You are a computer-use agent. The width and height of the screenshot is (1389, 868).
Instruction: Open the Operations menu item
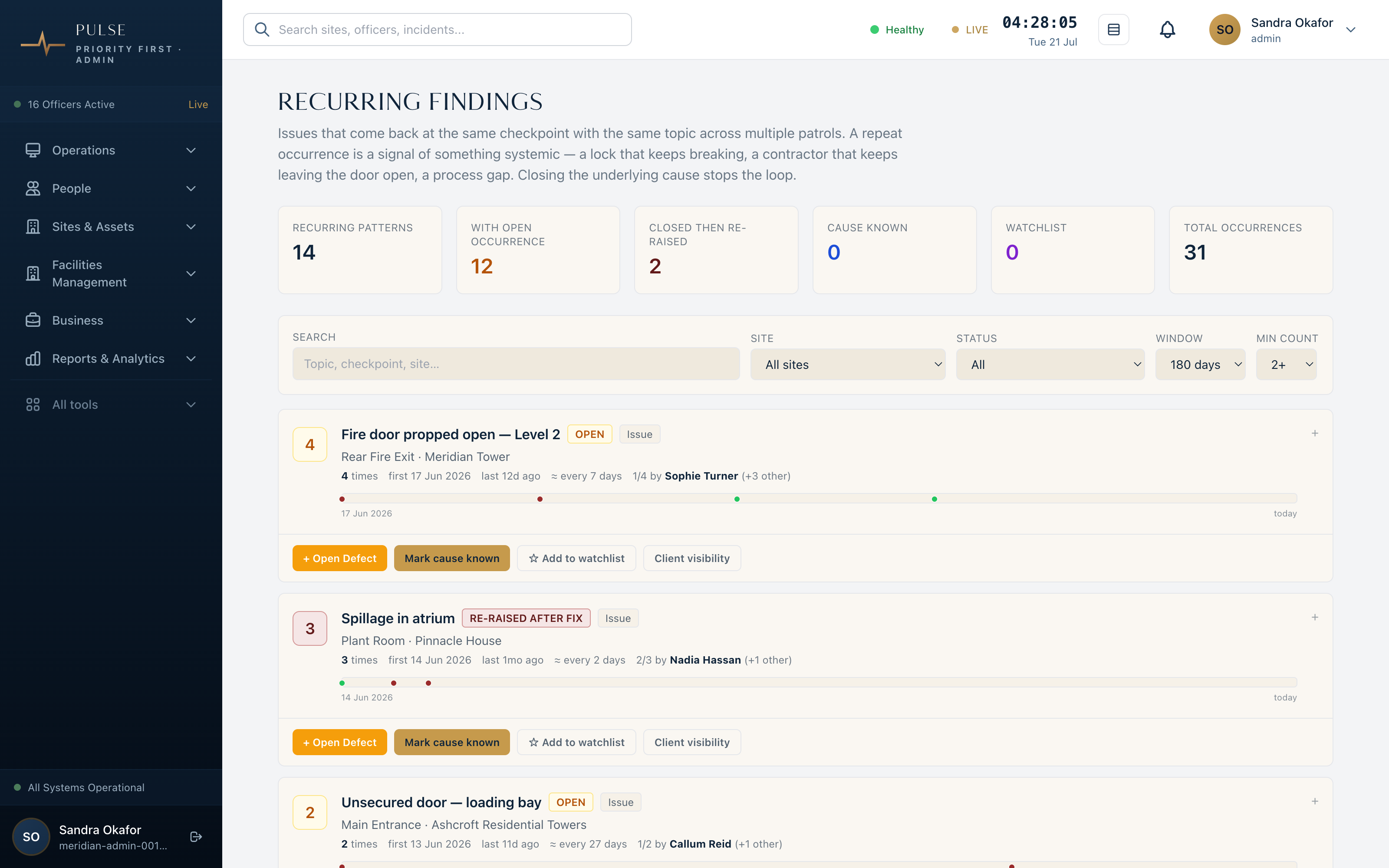[x=111, y=150]
